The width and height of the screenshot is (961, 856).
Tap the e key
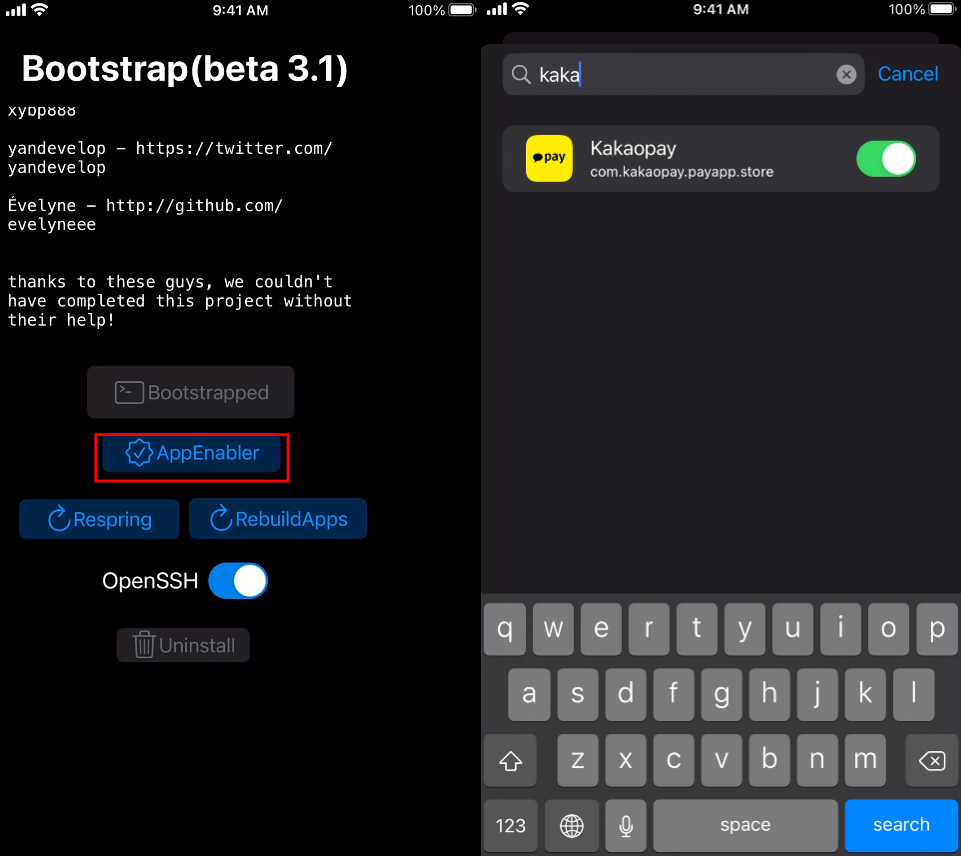pyautogui.click(x=601, y=629)
